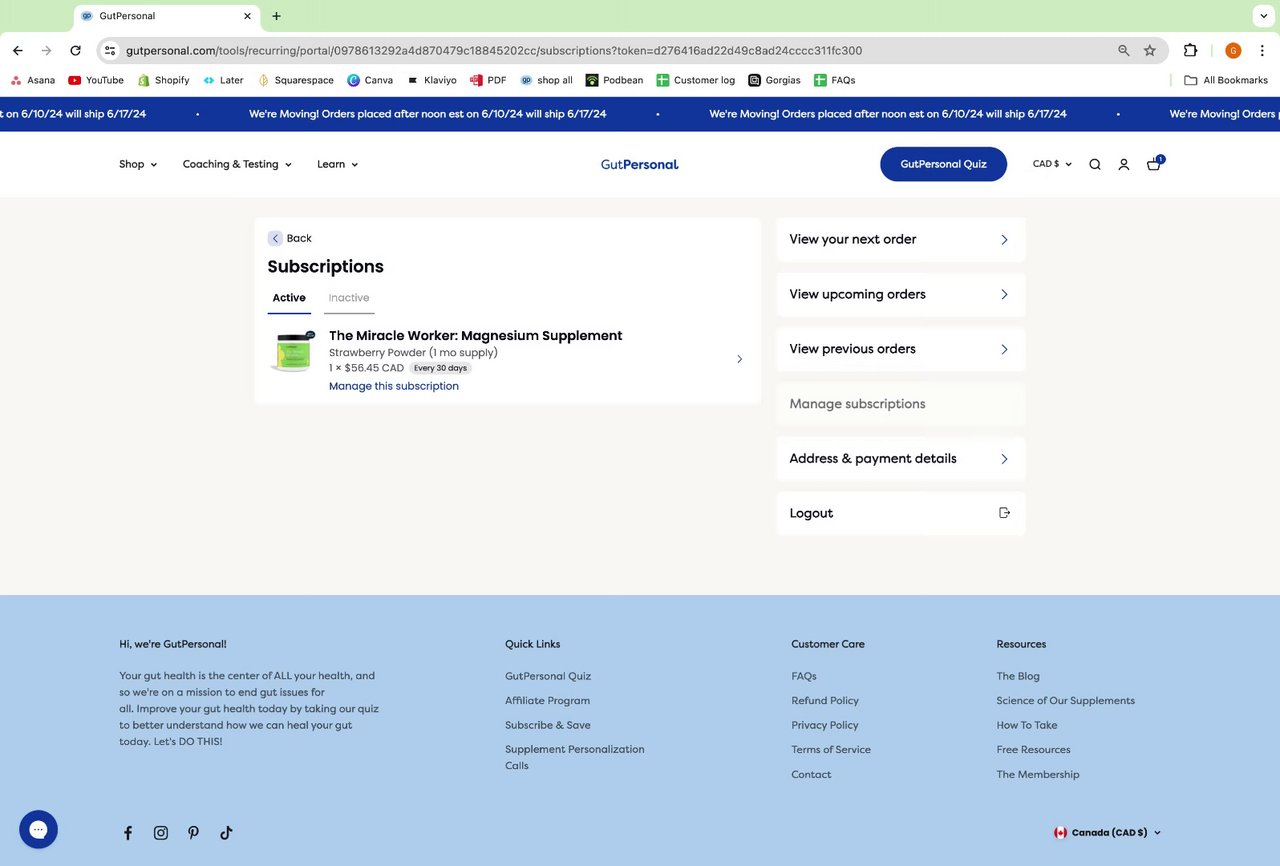Screen dimensions: 1280x866
Task: Open the Gorgias bookmark
Action: tap(774, 80)
